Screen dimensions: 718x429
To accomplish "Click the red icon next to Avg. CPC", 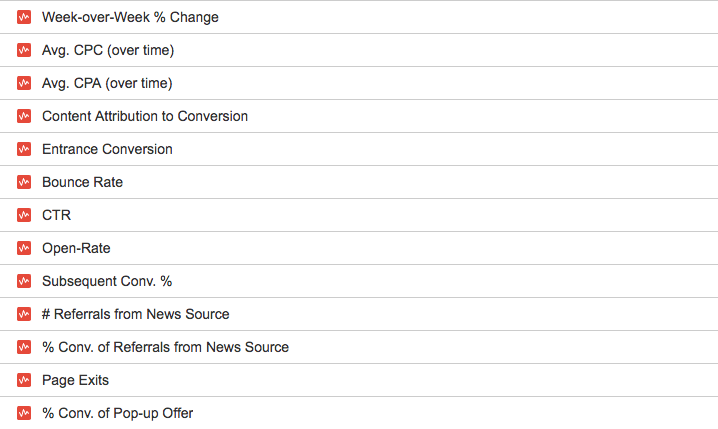I will 24,50.
